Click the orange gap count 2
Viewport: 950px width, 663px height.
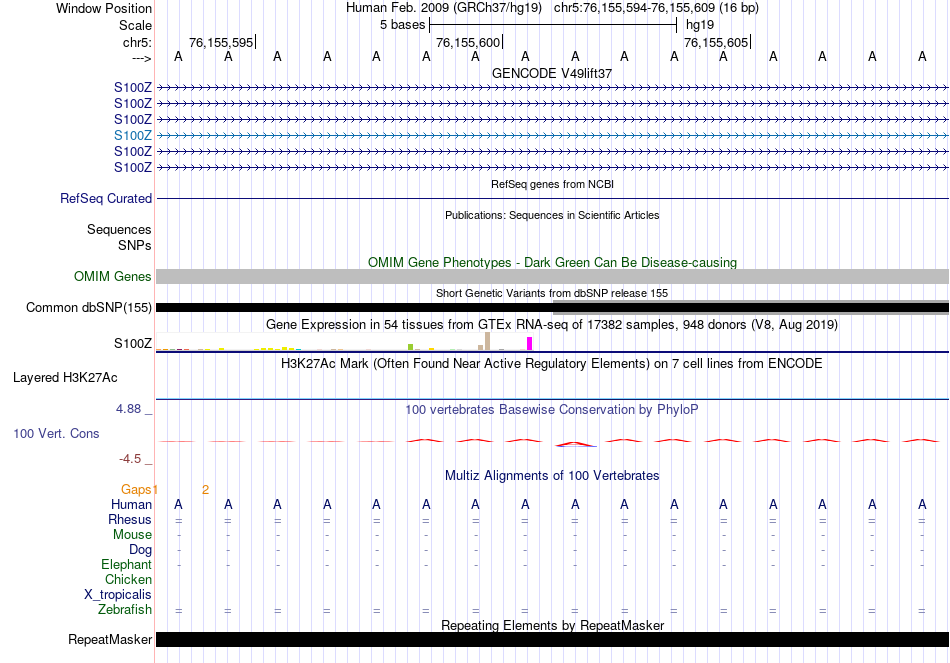click(x=206, y=490)
